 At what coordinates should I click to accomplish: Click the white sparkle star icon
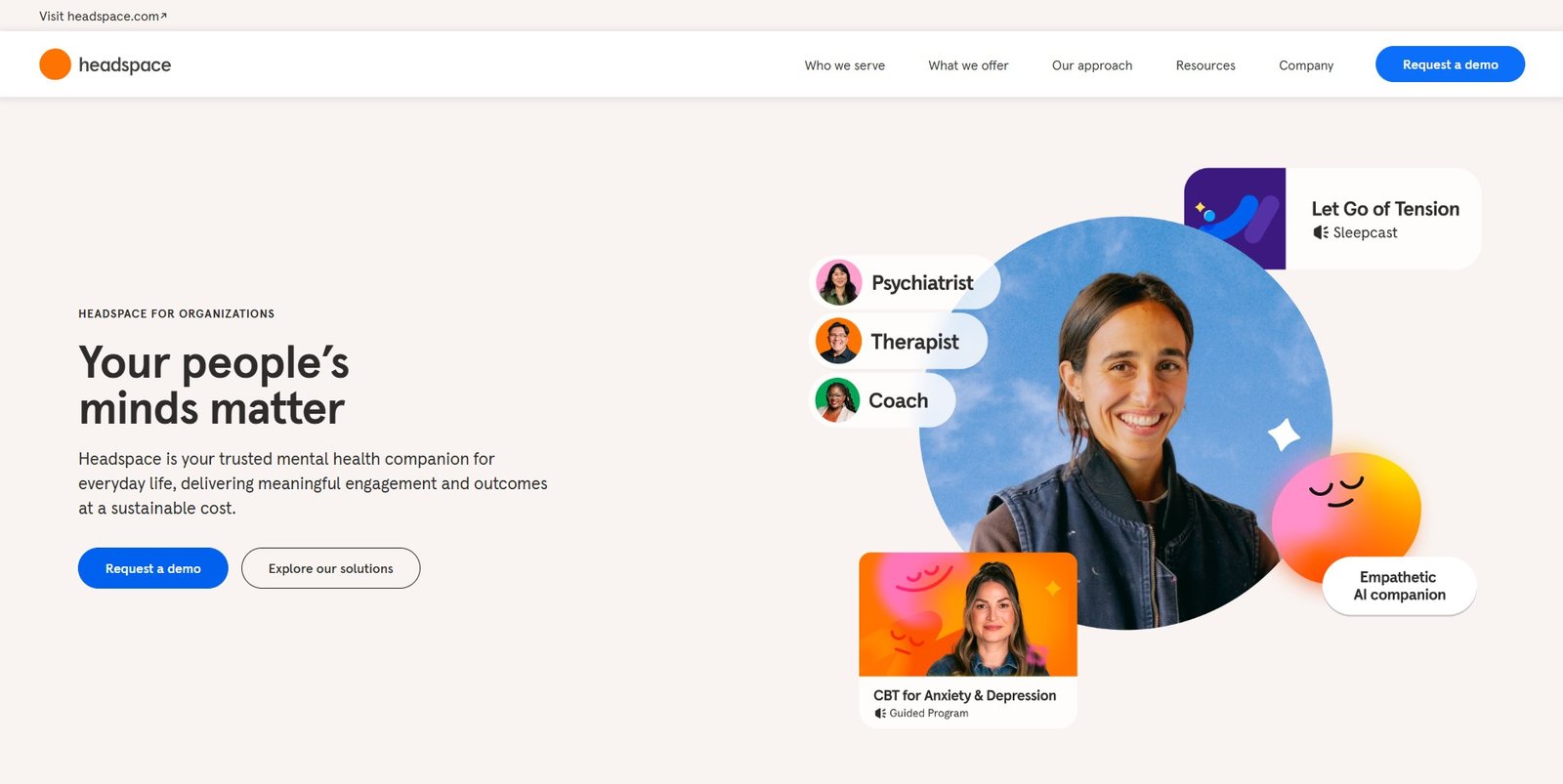point(1284,433)
